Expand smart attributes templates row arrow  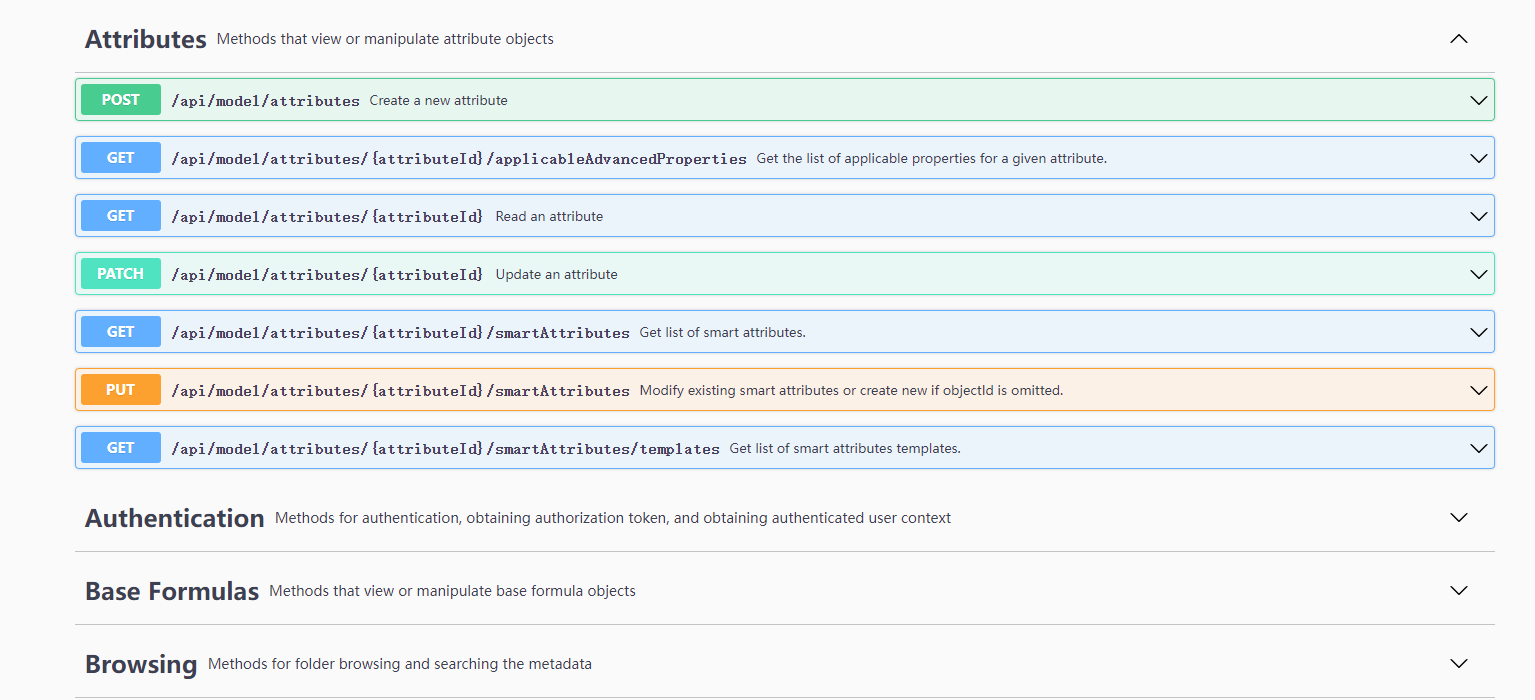[1478, 448]
